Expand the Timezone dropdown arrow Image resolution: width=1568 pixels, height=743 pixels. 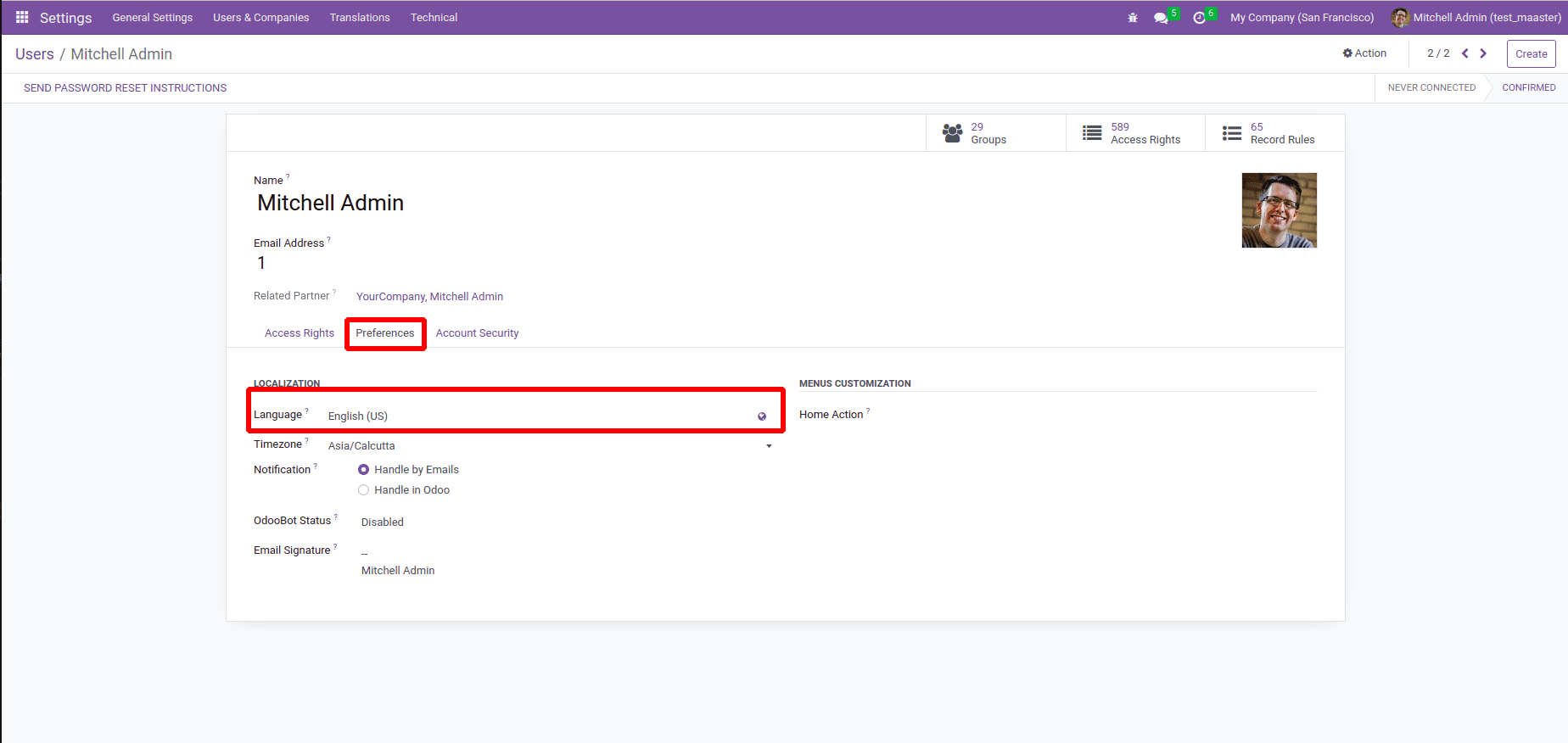(769, 446)
